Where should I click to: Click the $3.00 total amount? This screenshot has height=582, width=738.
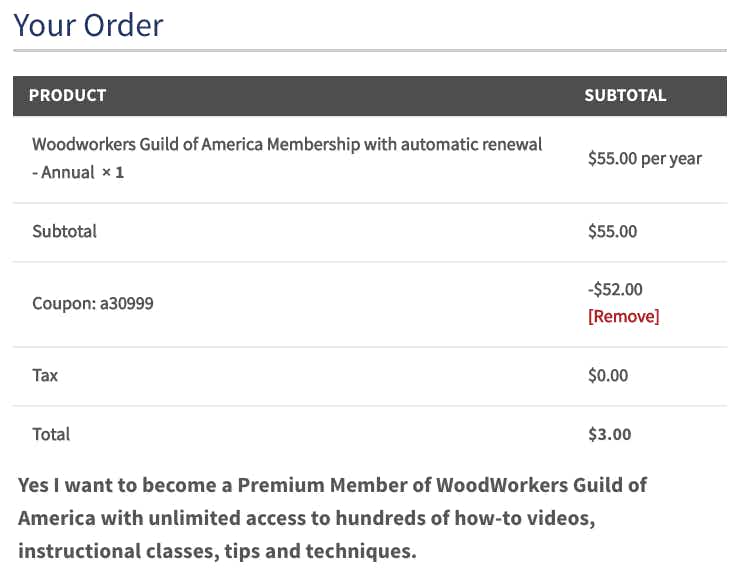coord(610,434)
